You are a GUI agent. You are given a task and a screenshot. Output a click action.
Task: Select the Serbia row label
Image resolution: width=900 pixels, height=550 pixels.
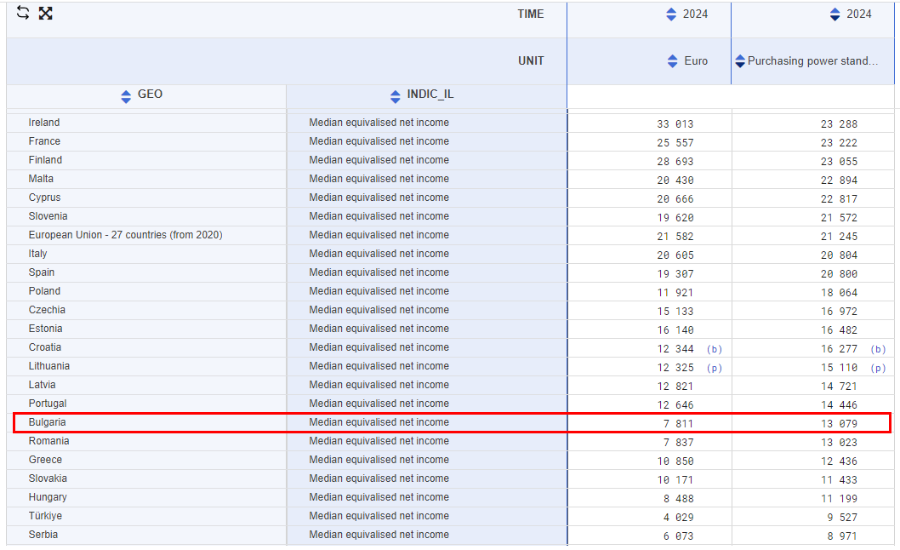[x=43, y=534]
